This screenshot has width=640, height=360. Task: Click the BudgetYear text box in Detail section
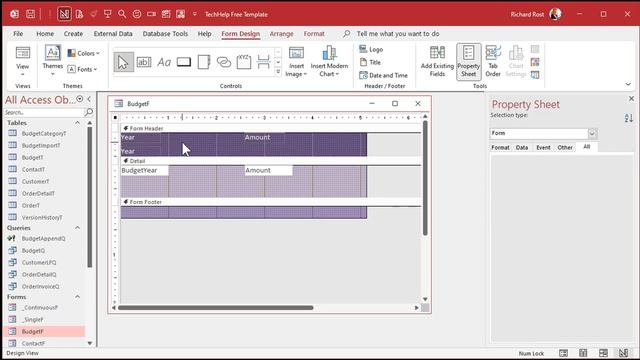[144, 170]
